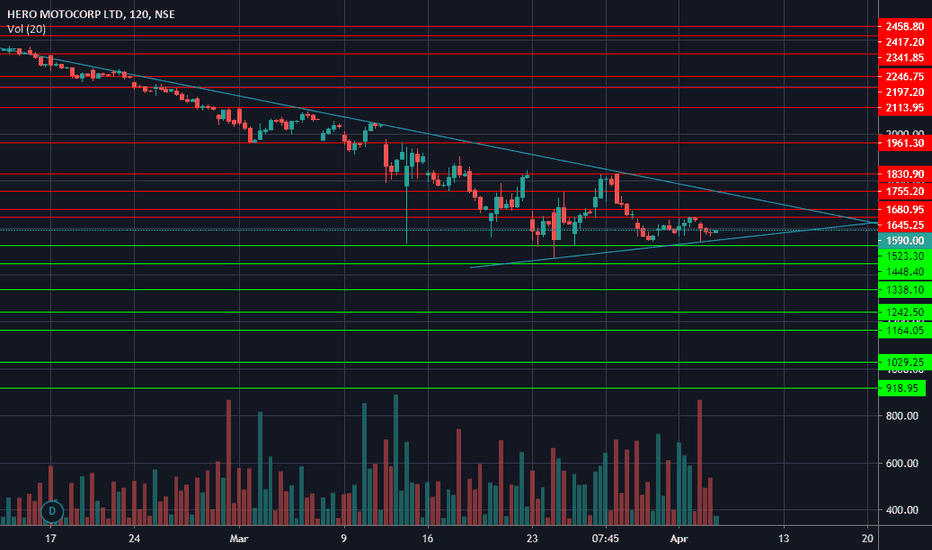This screenshot has height=550, width=932.
Task: Click the Apr label on time axis
Action: [x=679, y=539]
